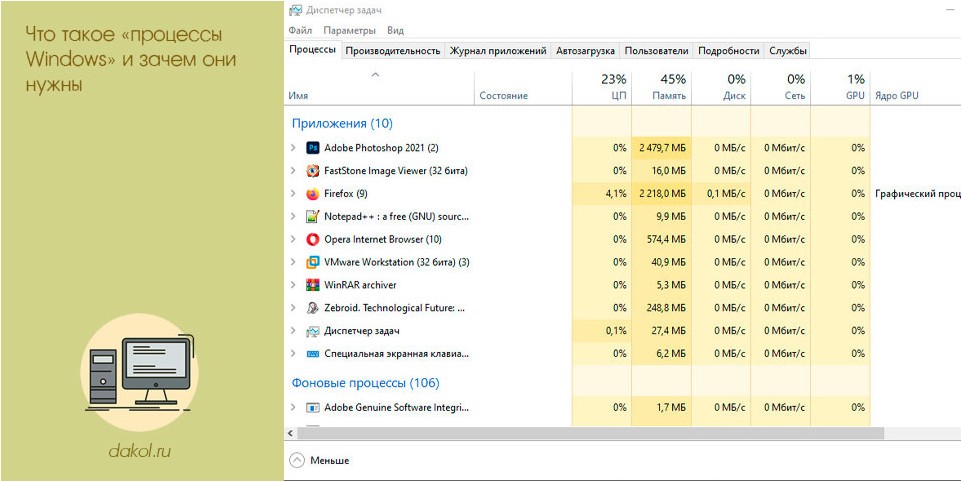
Task: Click Zebroid's 248,8 МБ memory value
Action: [667, 308]
